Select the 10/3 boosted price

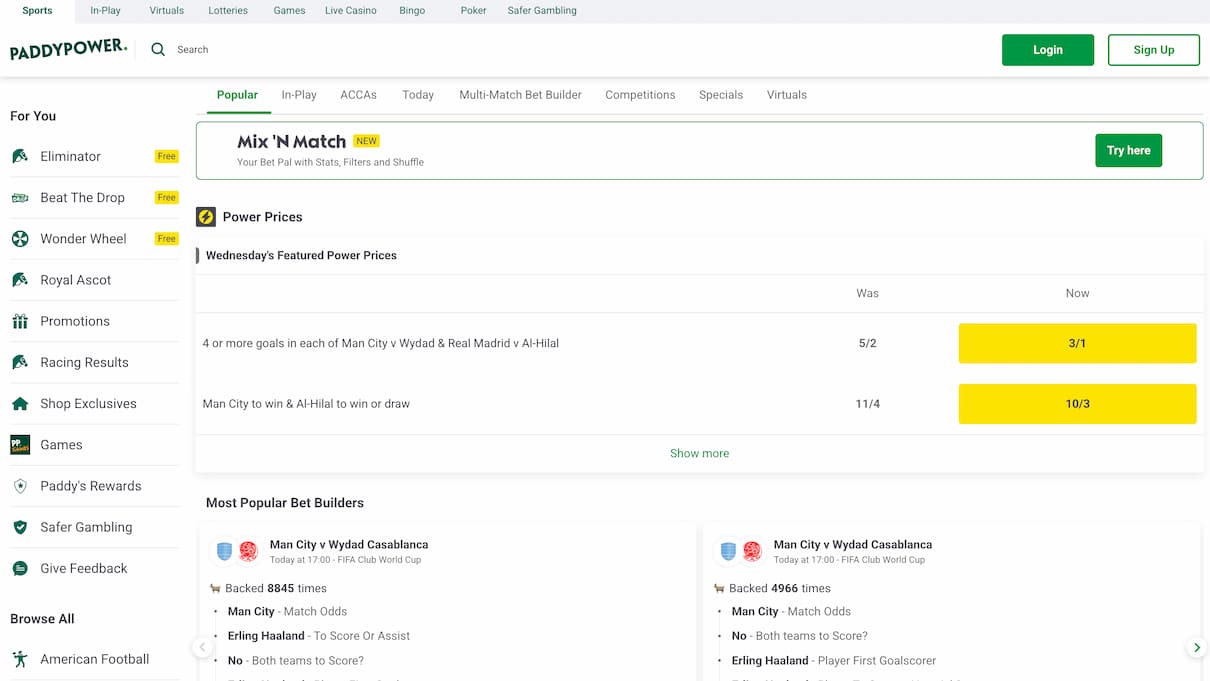(x=1077, y=404)
